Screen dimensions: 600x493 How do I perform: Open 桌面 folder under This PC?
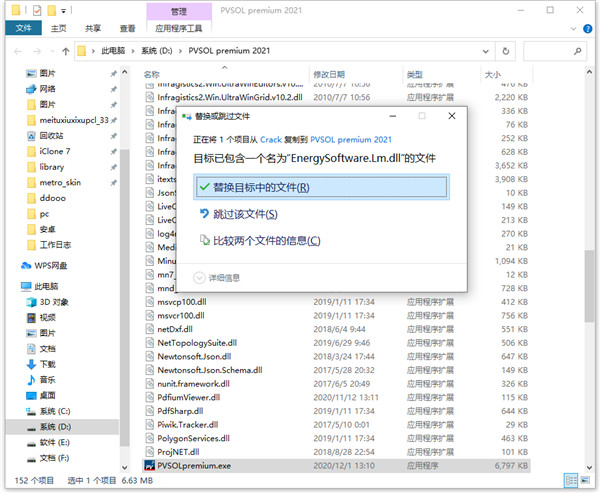(47, 395)
